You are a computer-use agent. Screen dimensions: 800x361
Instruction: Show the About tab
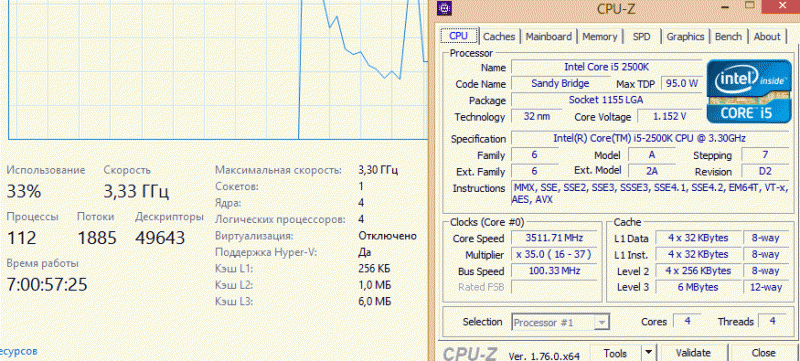pos(767,36)
